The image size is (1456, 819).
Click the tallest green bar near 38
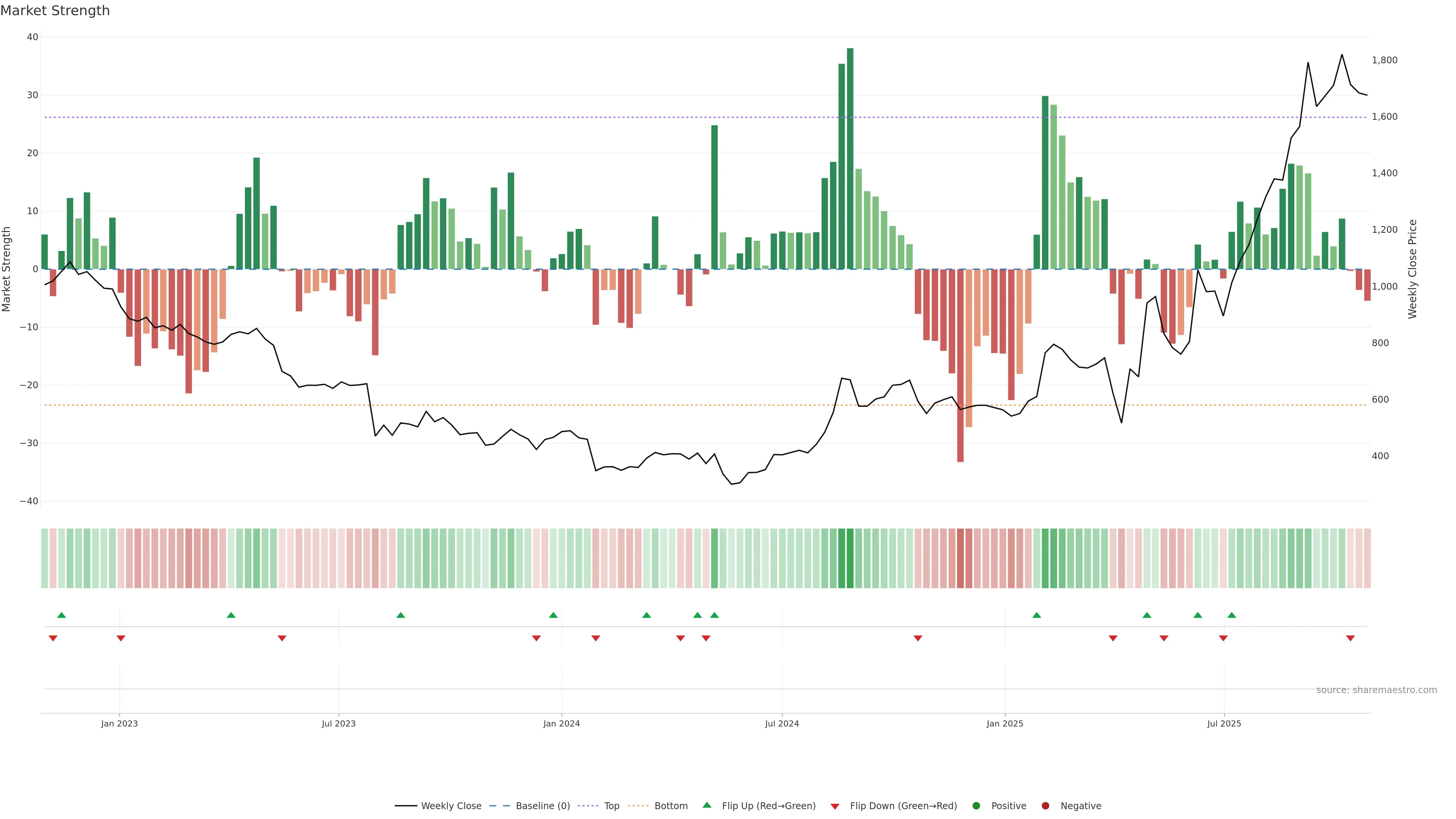click(x=850, y=158)
